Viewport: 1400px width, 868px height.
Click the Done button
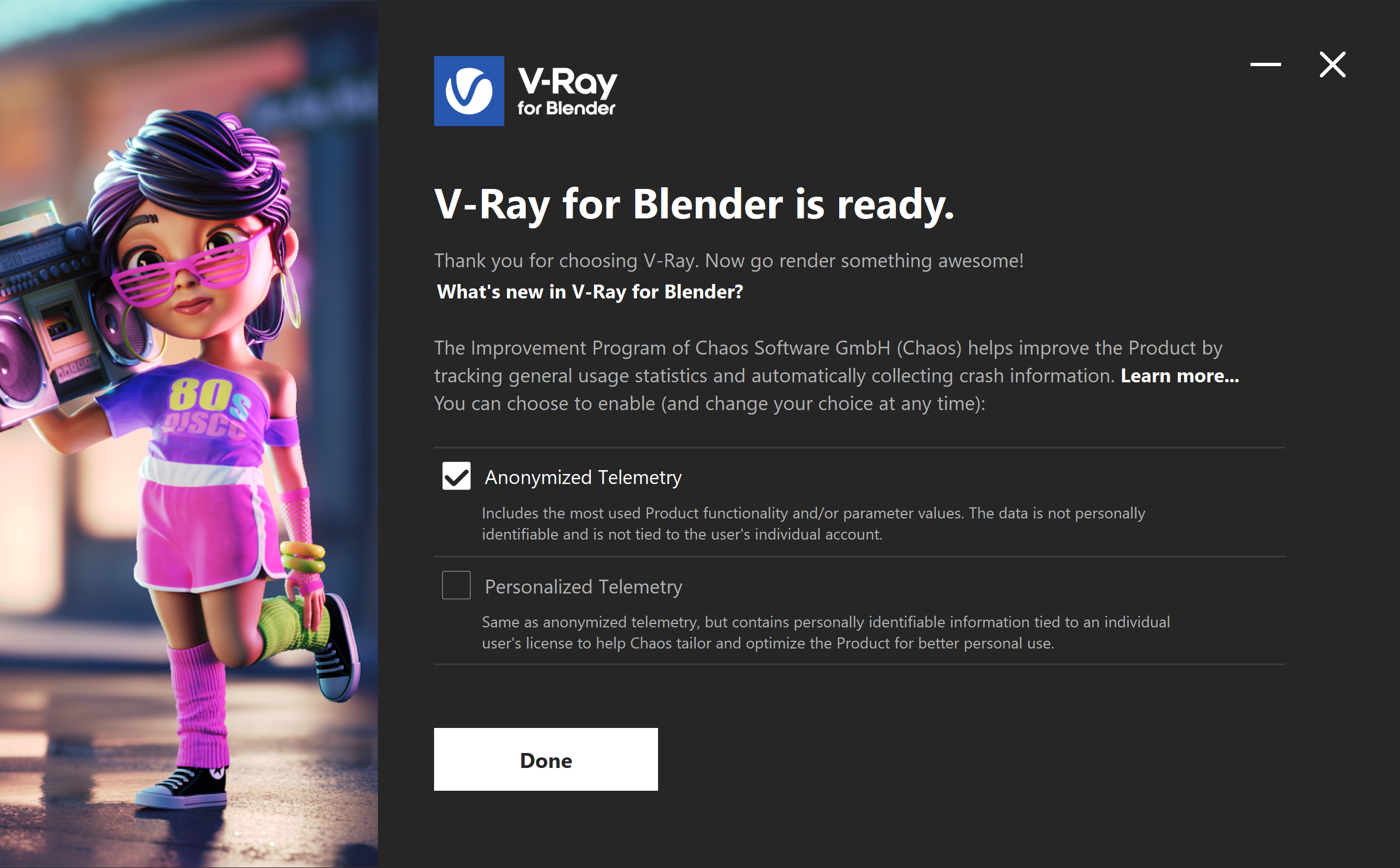pos(546,759)
